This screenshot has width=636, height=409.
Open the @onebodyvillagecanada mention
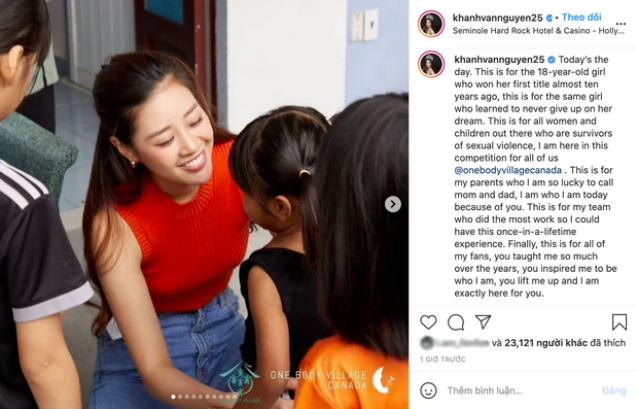[508, 170]
